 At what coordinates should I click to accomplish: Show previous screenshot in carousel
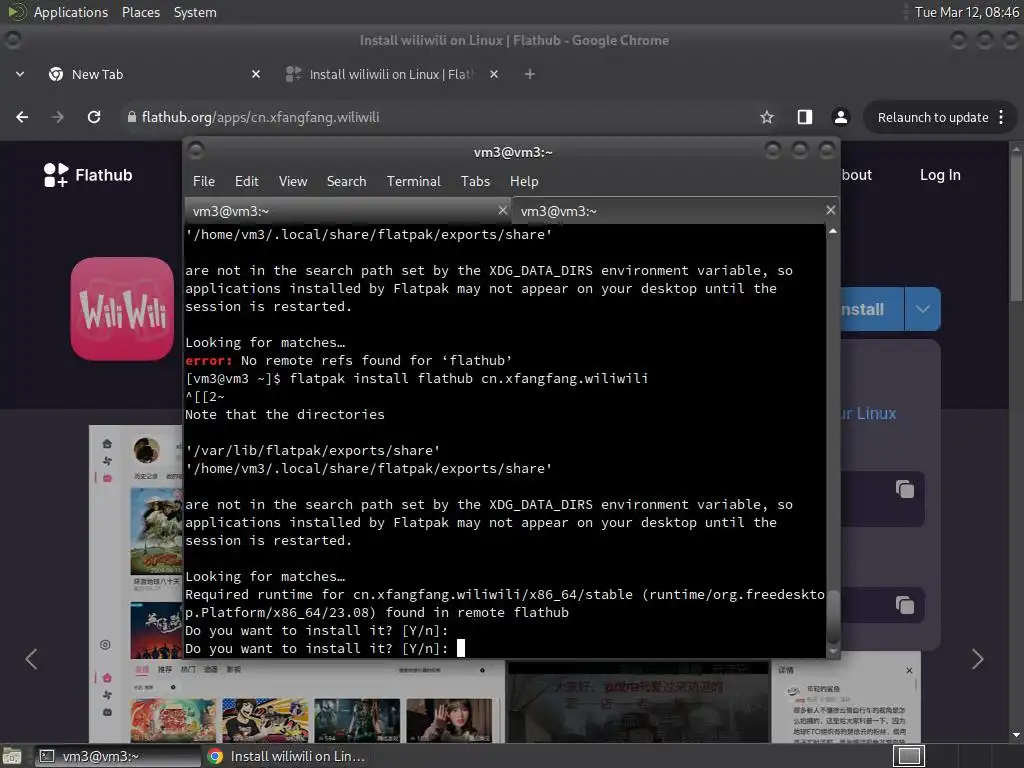point(31,659)
